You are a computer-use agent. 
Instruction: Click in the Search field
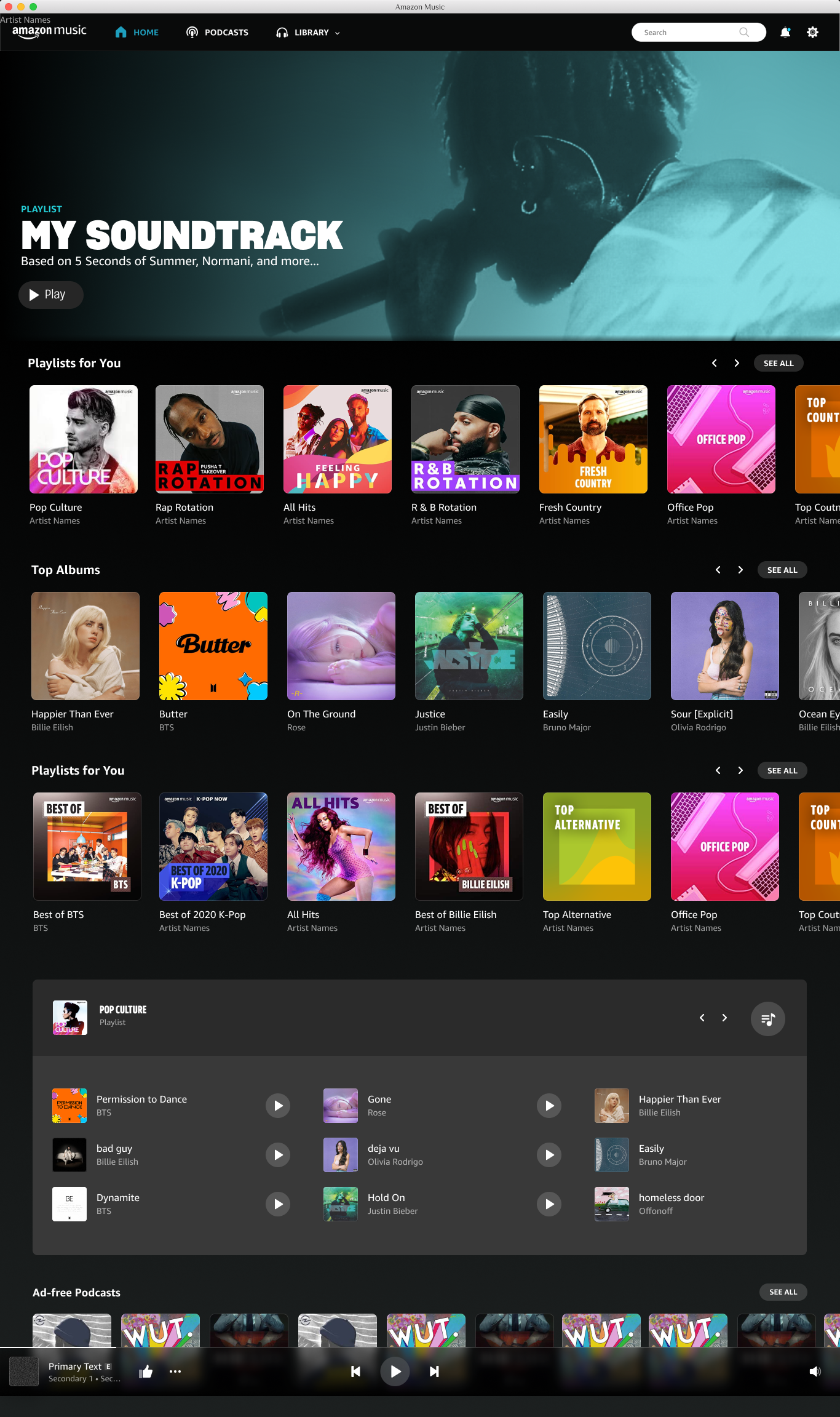point(699,33)
